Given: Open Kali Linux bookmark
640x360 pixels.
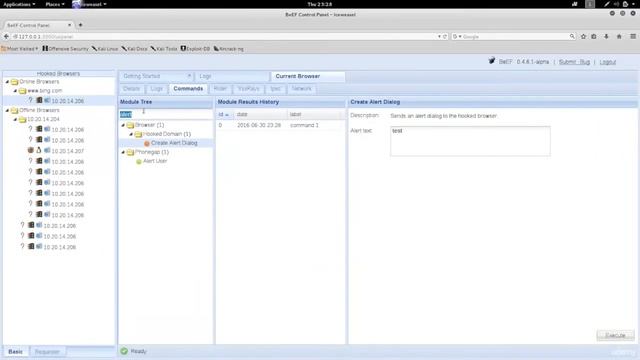Looking at the screenshot, I should pos(105,49).
